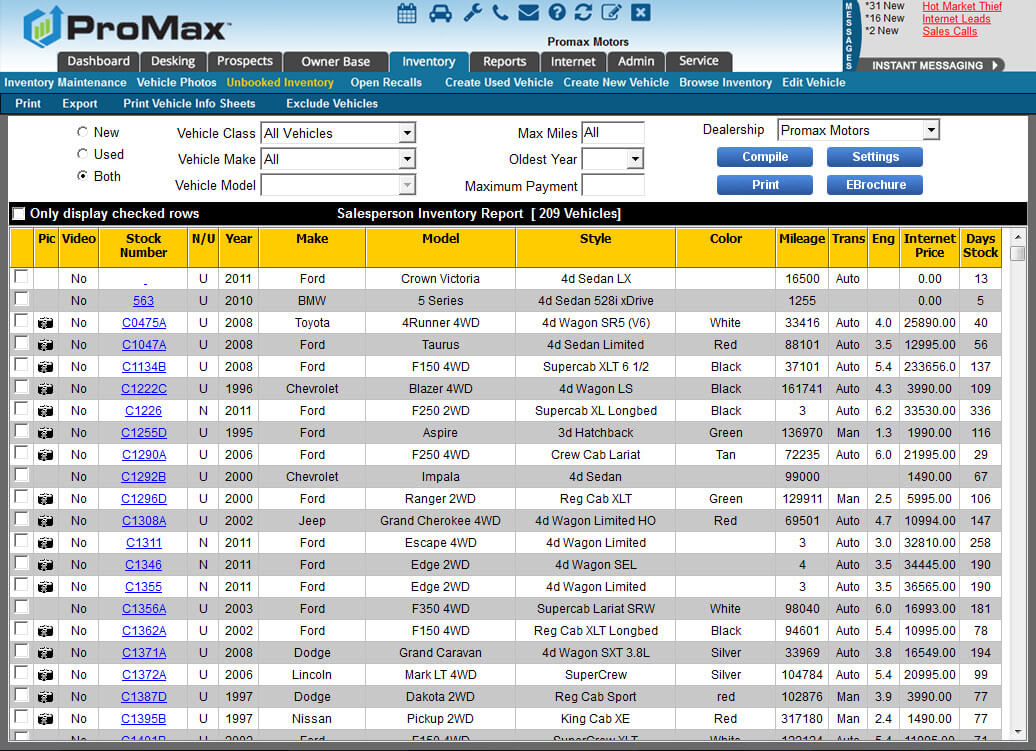Open Unbooked Inventory submenu item
The image size is (1036, 751).
tap(279, 83)
